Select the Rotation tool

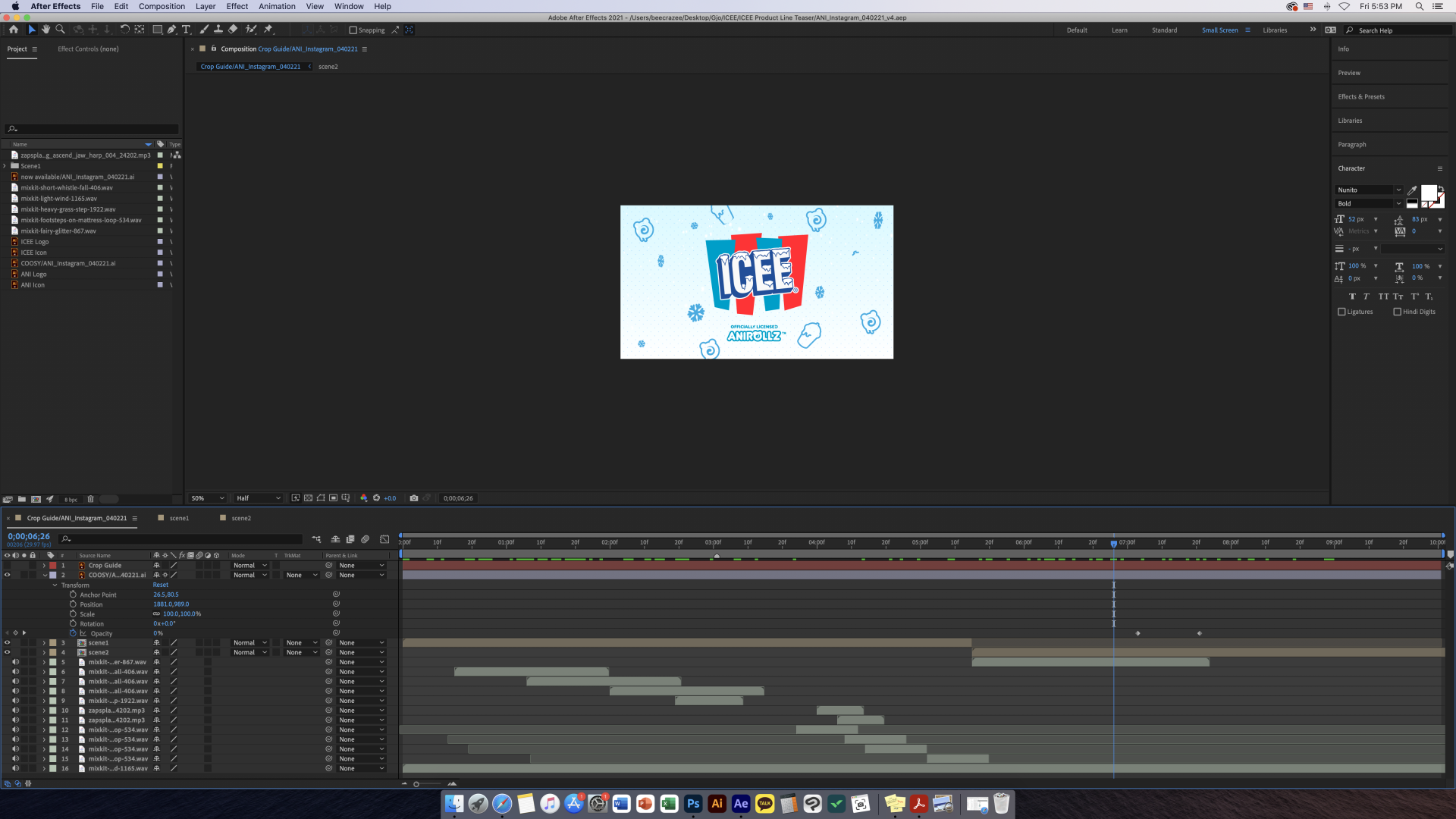[x=124, y=30]
